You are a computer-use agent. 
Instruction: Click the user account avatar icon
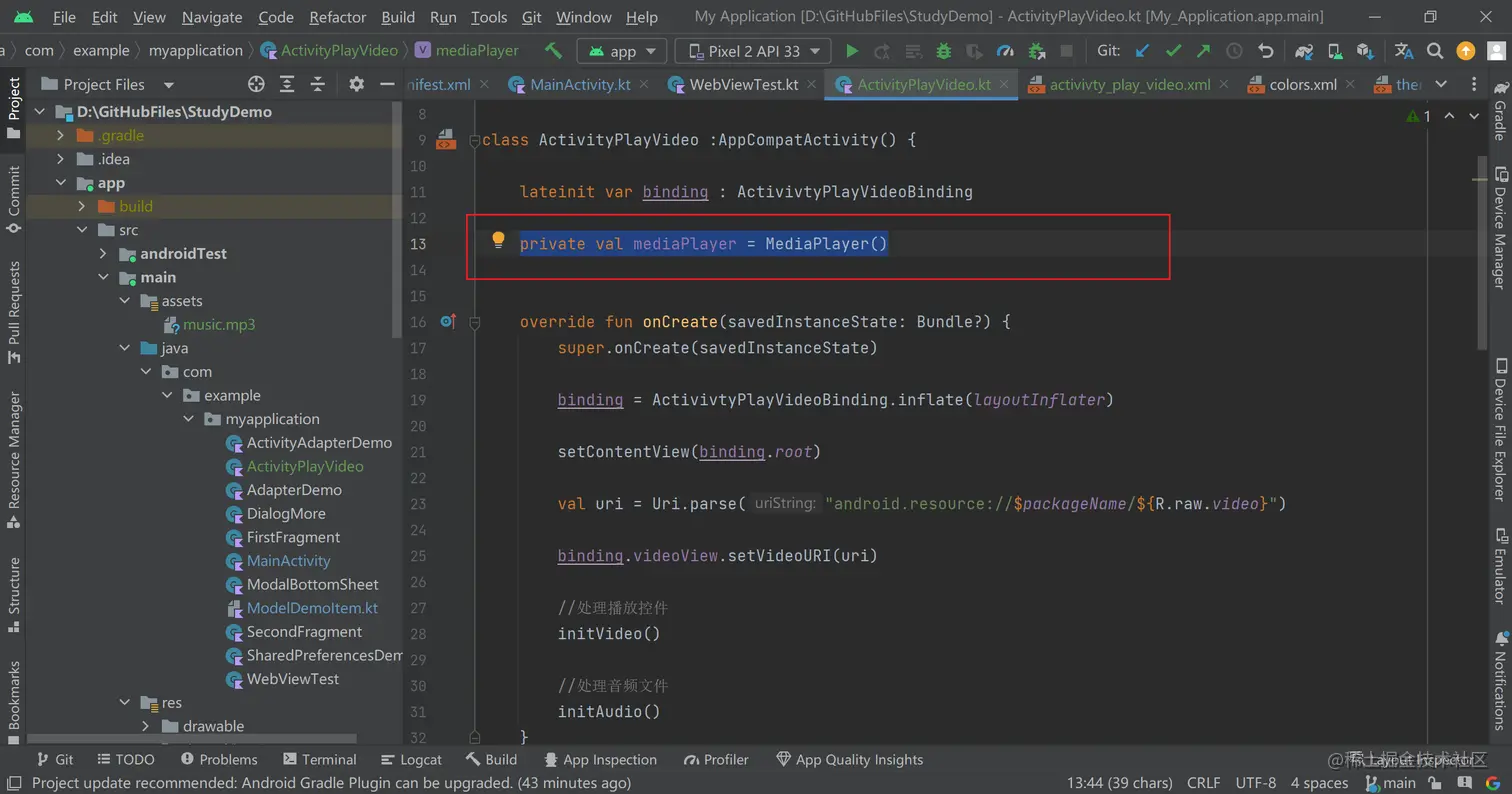[x=1496, y=51]
